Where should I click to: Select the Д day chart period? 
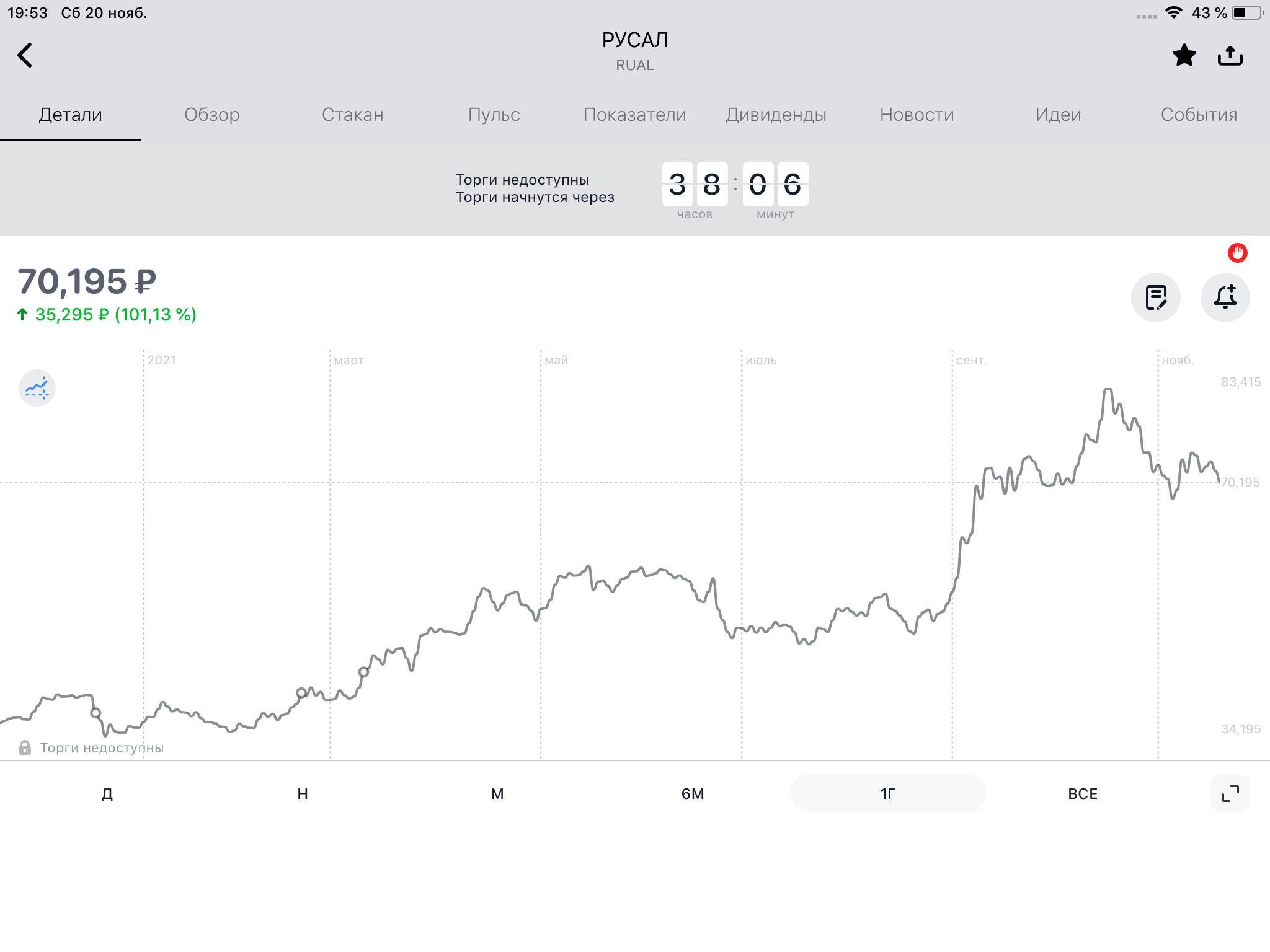[x=107, y=793]
